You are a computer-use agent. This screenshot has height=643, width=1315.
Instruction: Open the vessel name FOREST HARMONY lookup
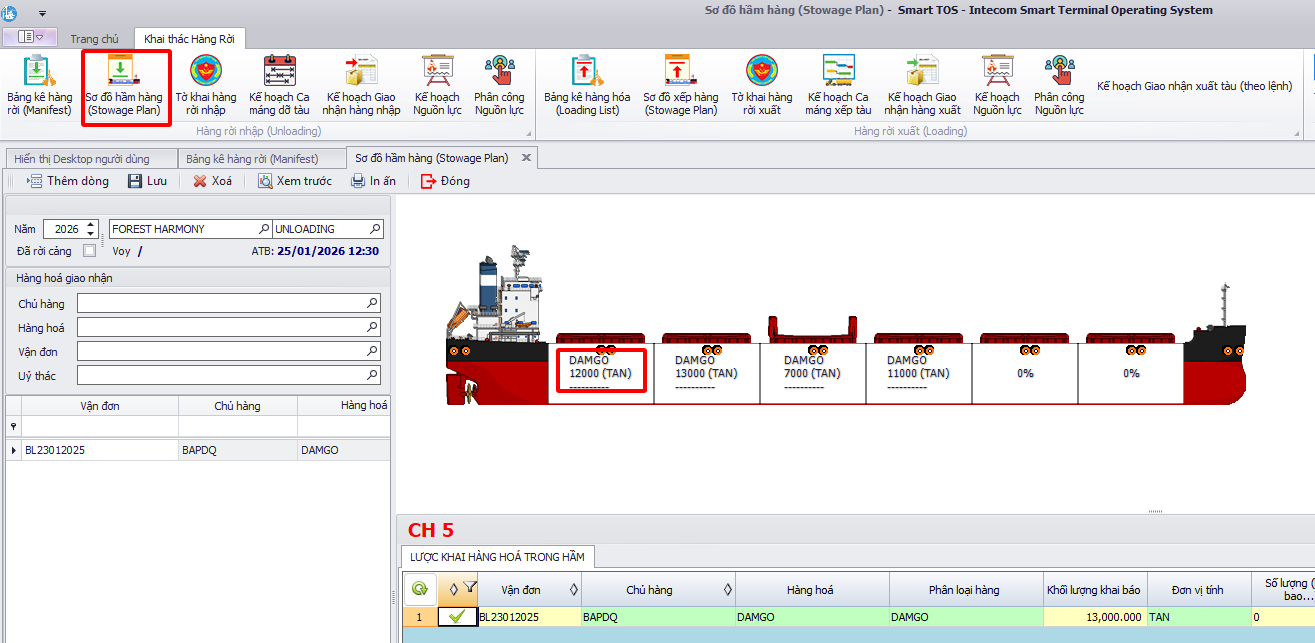tap(264, 229)
